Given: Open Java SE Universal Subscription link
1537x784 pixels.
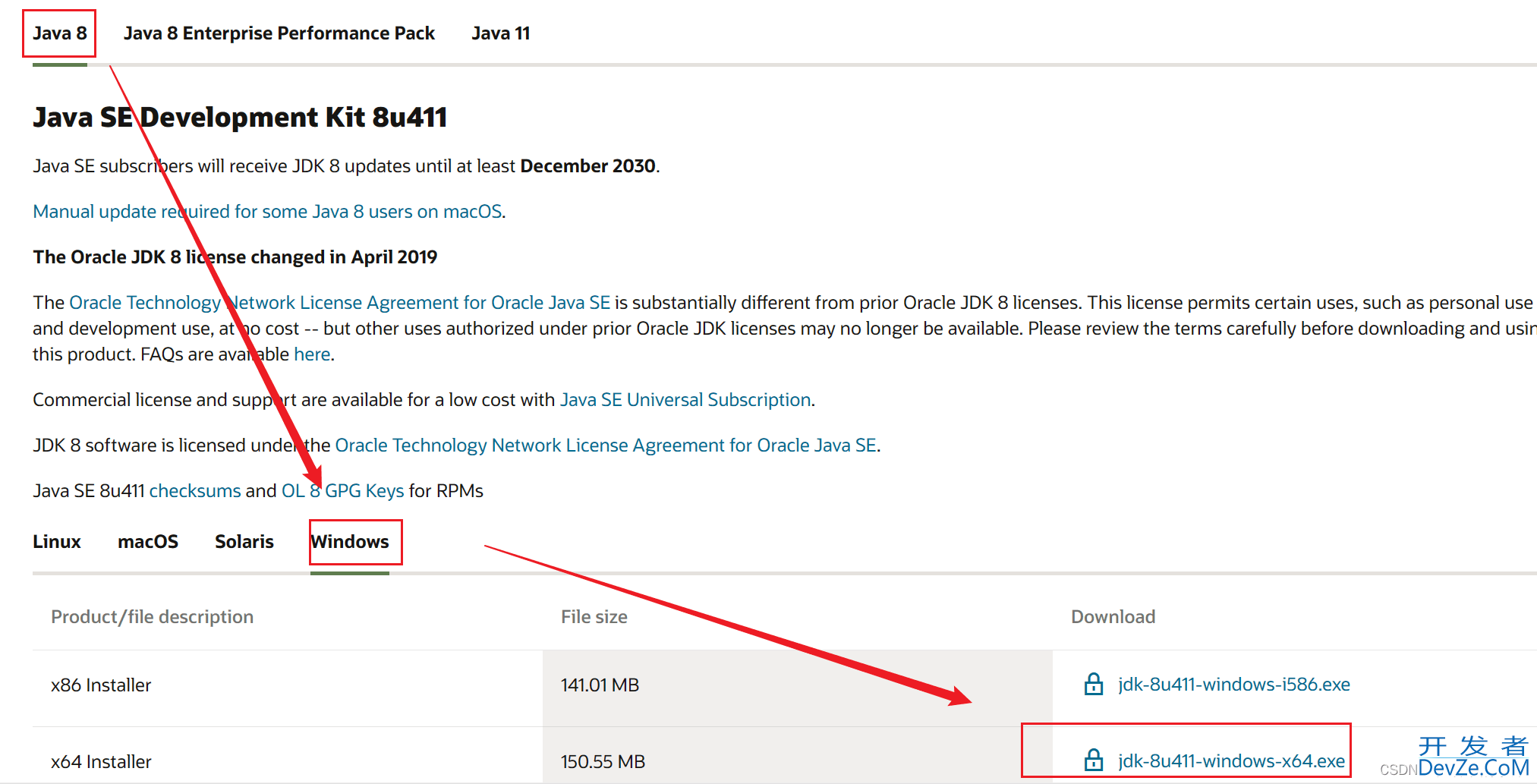Looking at the screenshot, I should click(685, 399).
